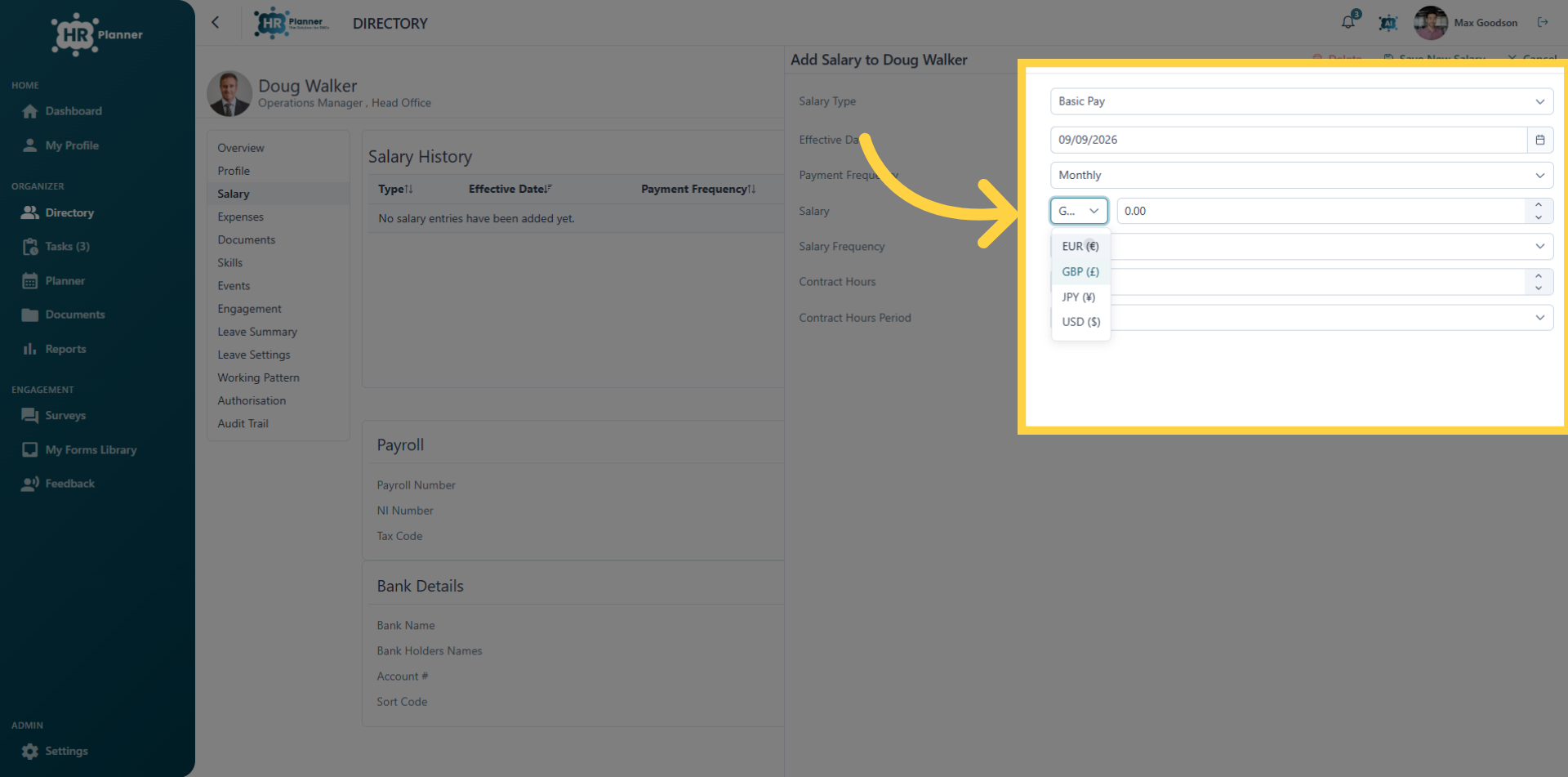Open the Expenses section tab
This screenshot has width=1568, height=777.
pos(241,217)
